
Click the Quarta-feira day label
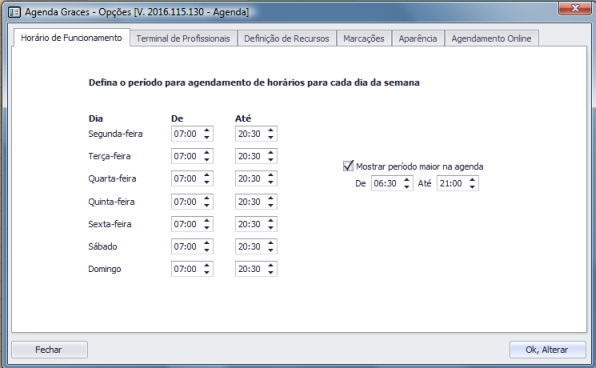[112, 179]
